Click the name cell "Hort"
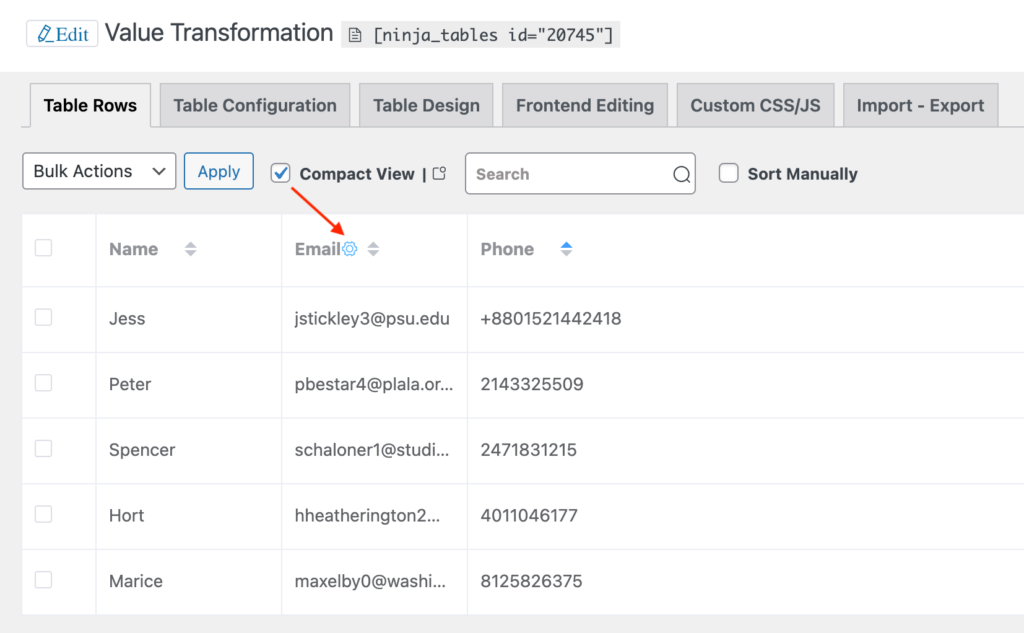 pos(126,515)
